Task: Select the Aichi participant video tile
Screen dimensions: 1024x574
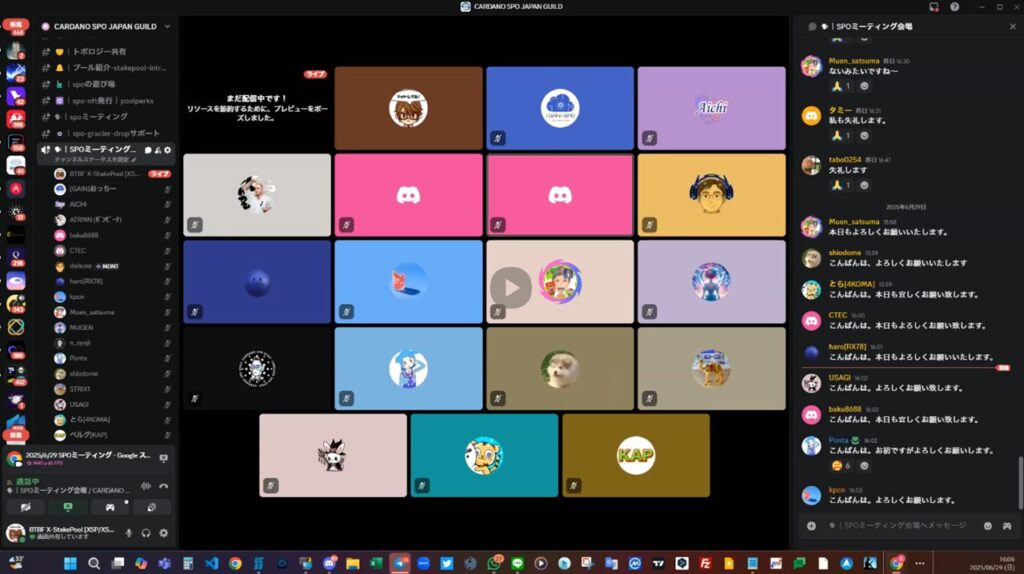Action: (711, 108)
